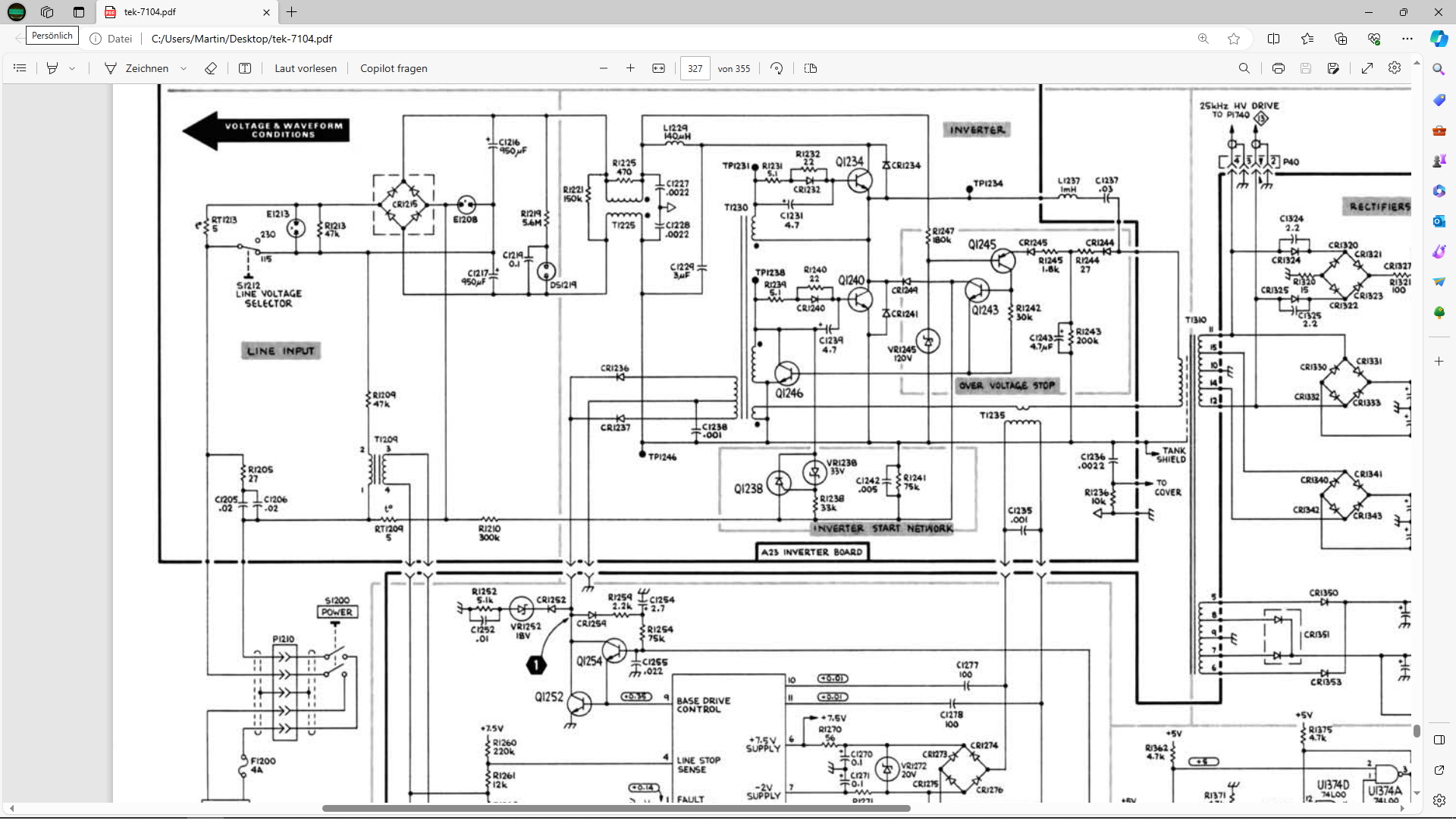Open sidebar search
The image size is (1456, 830).
coord(1439,69)
